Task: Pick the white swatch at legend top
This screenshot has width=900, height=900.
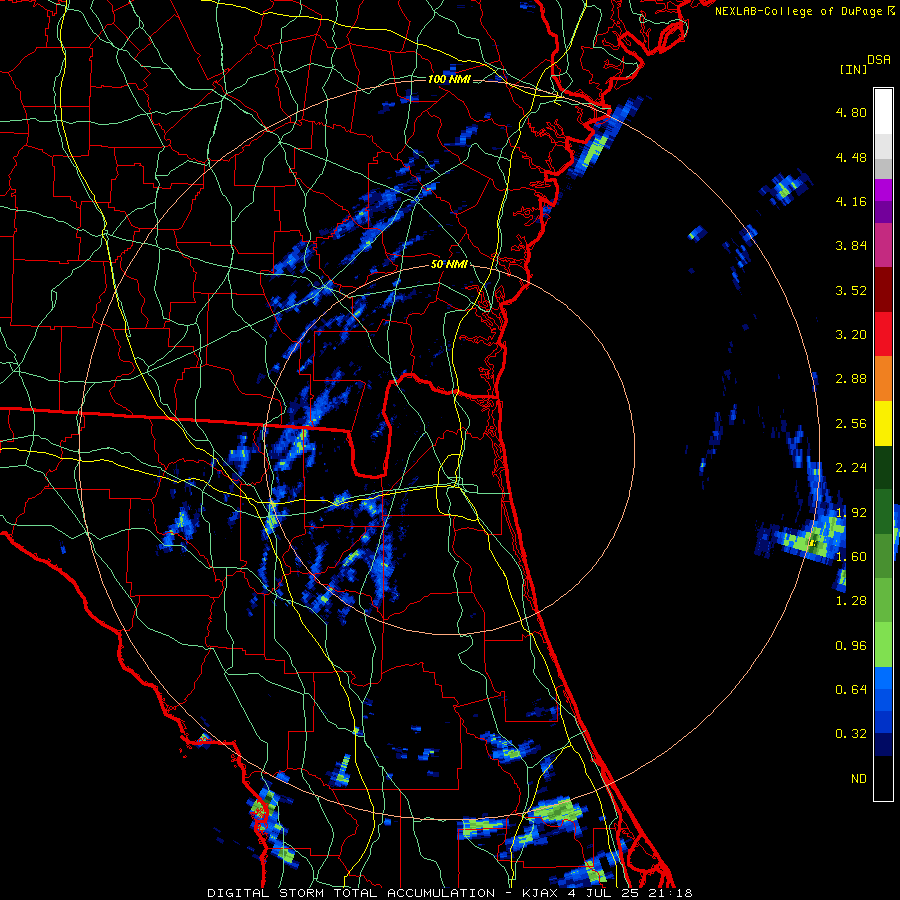Action: pyautogui.click(x=883, y=112)
